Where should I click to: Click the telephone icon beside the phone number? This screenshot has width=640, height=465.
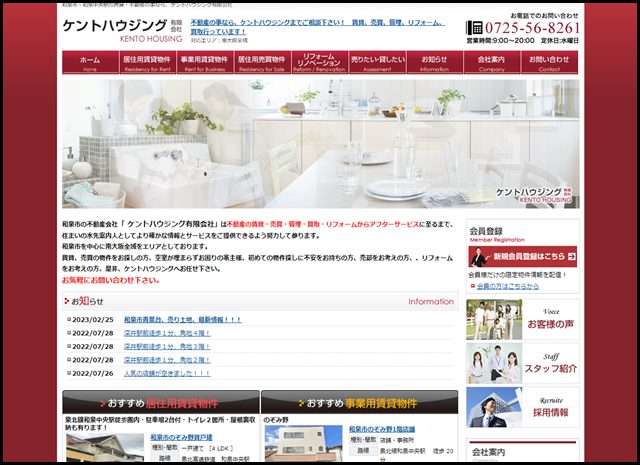pyautogui.click(x=474, y=28)
